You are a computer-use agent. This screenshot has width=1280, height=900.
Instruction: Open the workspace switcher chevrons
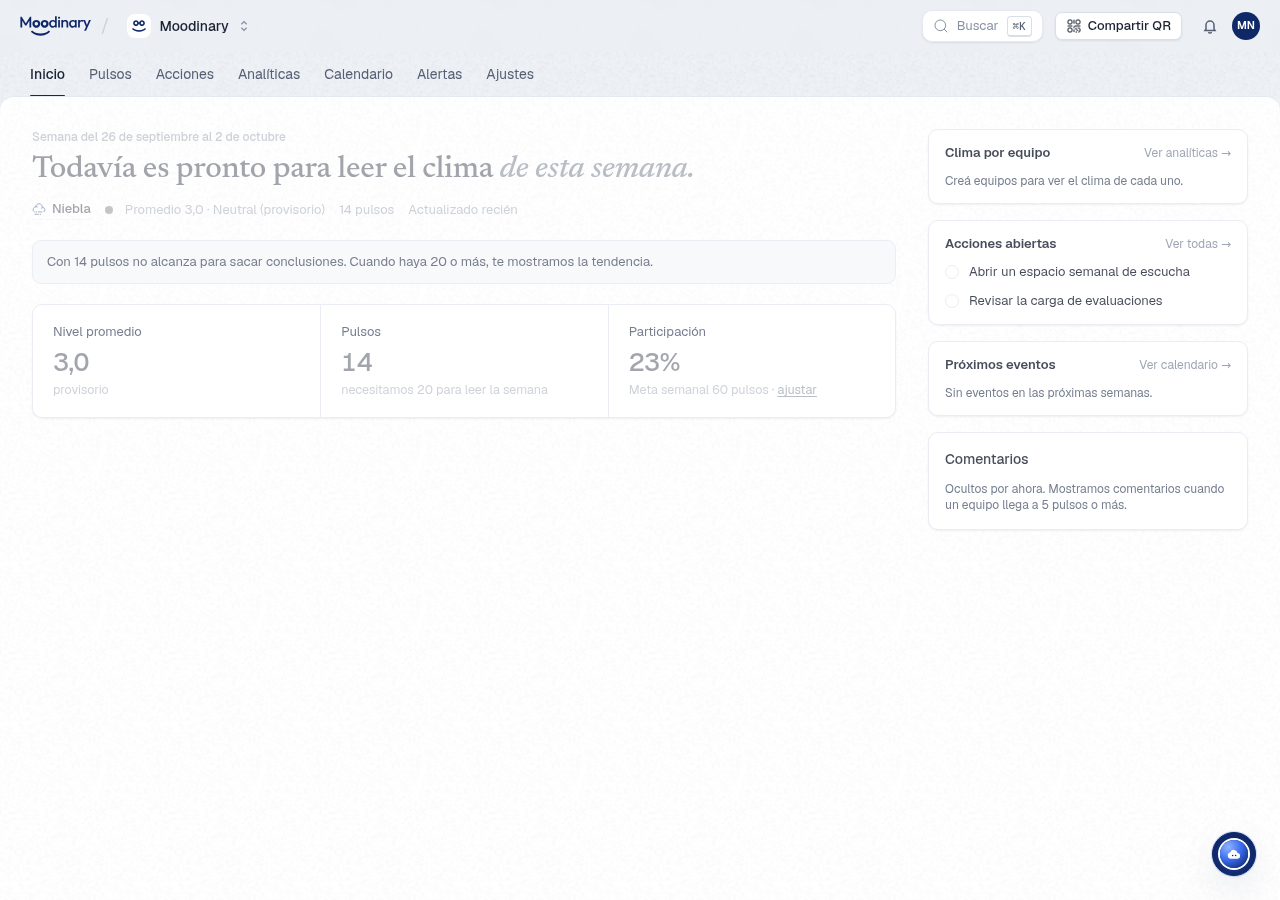point(244,26)
